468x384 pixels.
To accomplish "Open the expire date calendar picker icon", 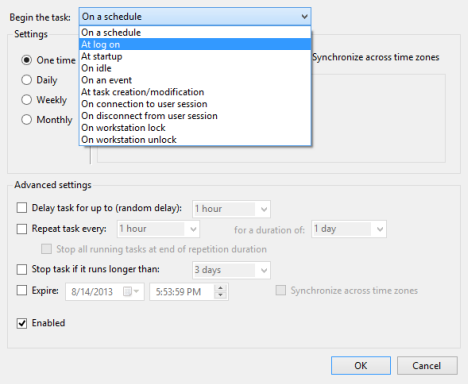I will 131,292.
